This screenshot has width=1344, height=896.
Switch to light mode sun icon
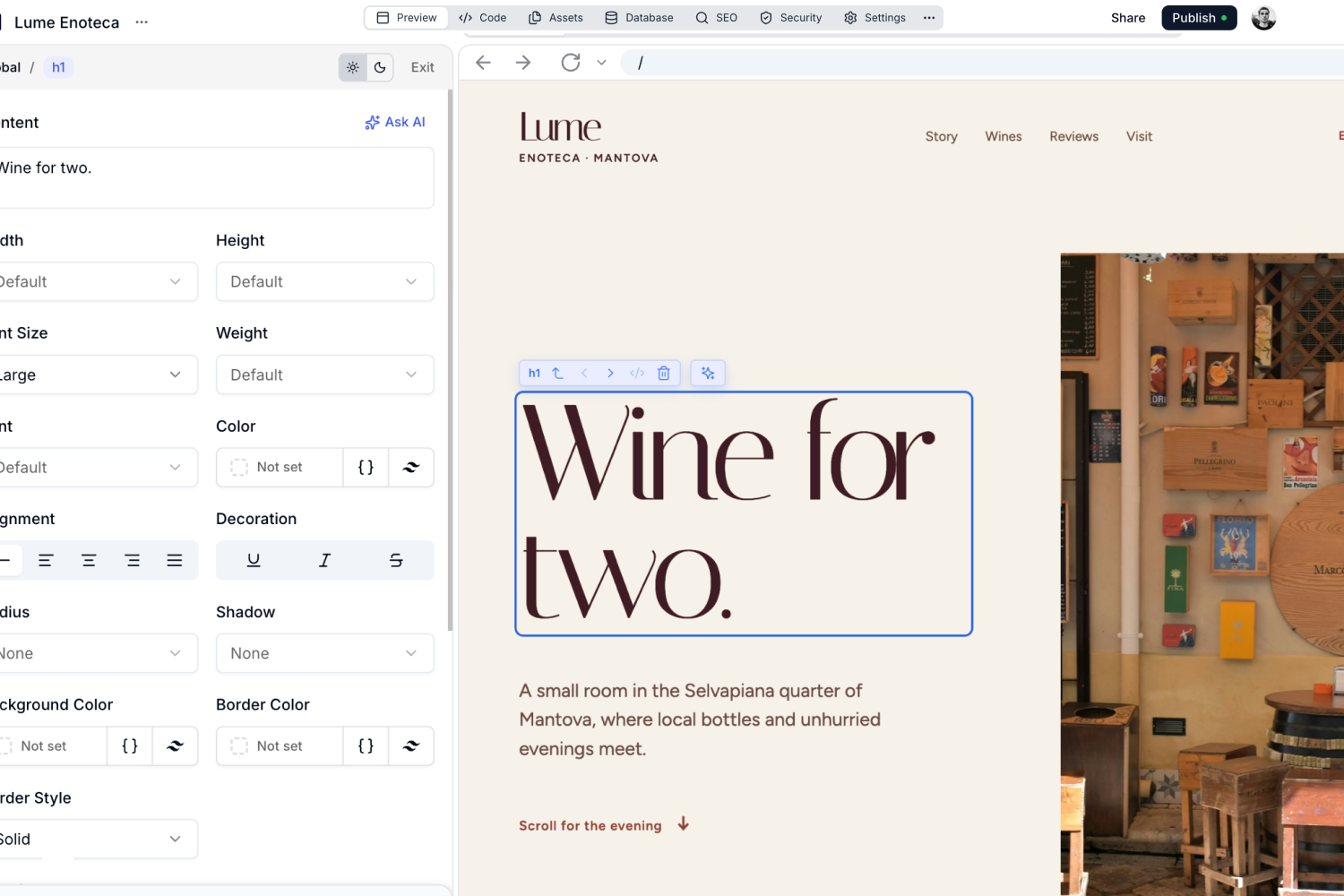pos(353,67)
